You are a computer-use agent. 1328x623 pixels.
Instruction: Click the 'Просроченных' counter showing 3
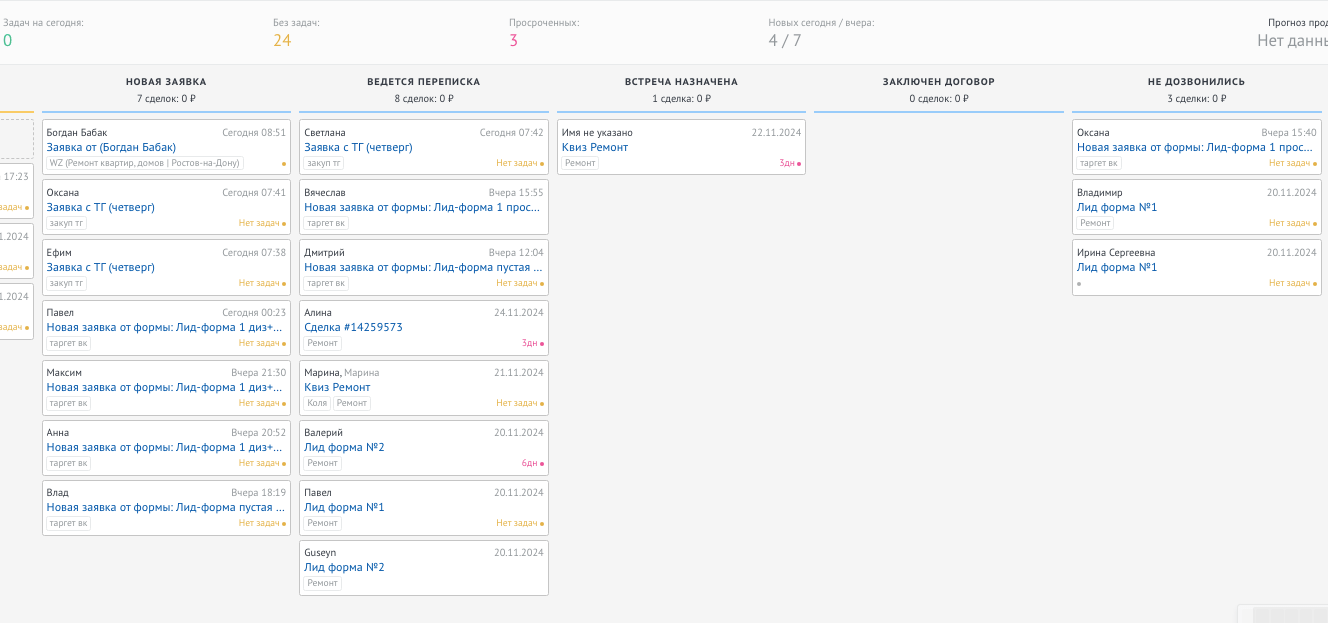click(x=513, y=40)
